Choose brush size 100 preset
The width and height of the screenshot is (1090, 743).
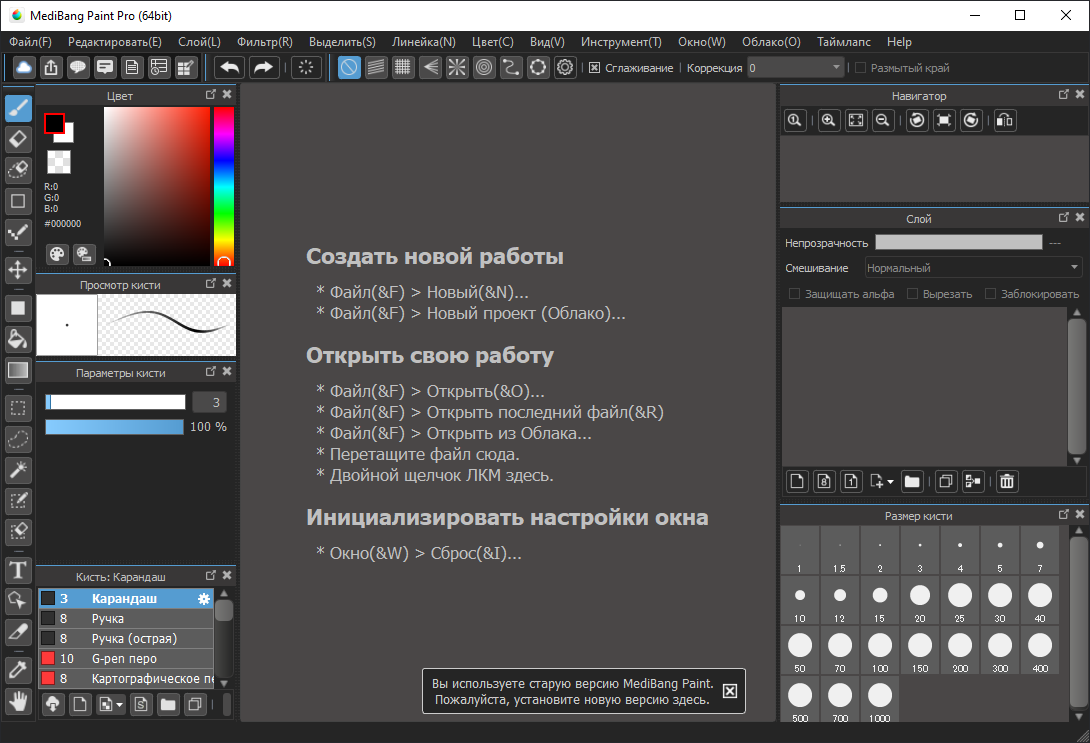click(880, 650)
